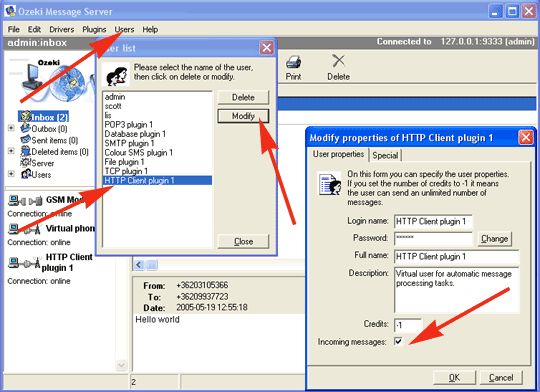Switch to the Special tab
The height and width of the screenshot is (392, 540).
point(385,155)
